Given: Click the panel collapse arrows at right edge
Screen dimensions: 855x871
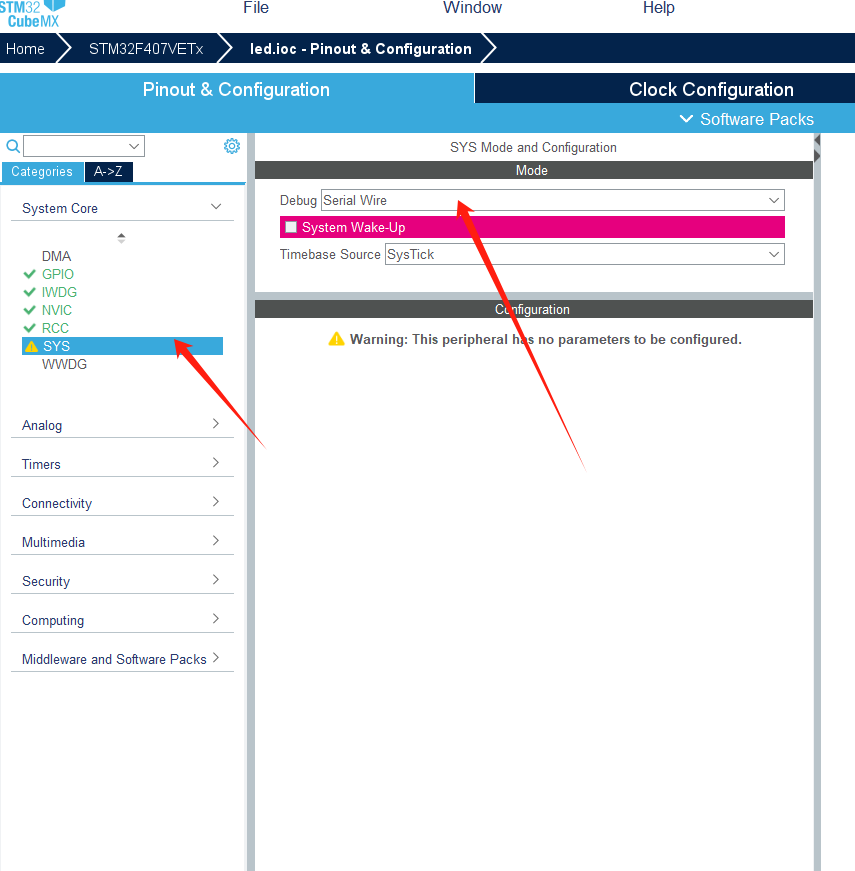Looking at the screenshot, I should click(x=817, y=148).
